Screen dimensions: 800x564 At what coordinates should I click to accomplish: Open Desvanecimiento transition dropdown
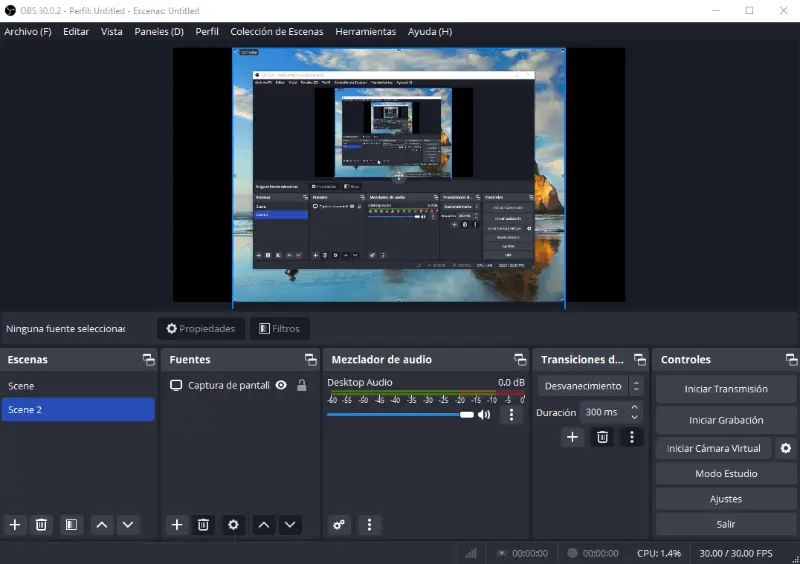pos(590,386)
